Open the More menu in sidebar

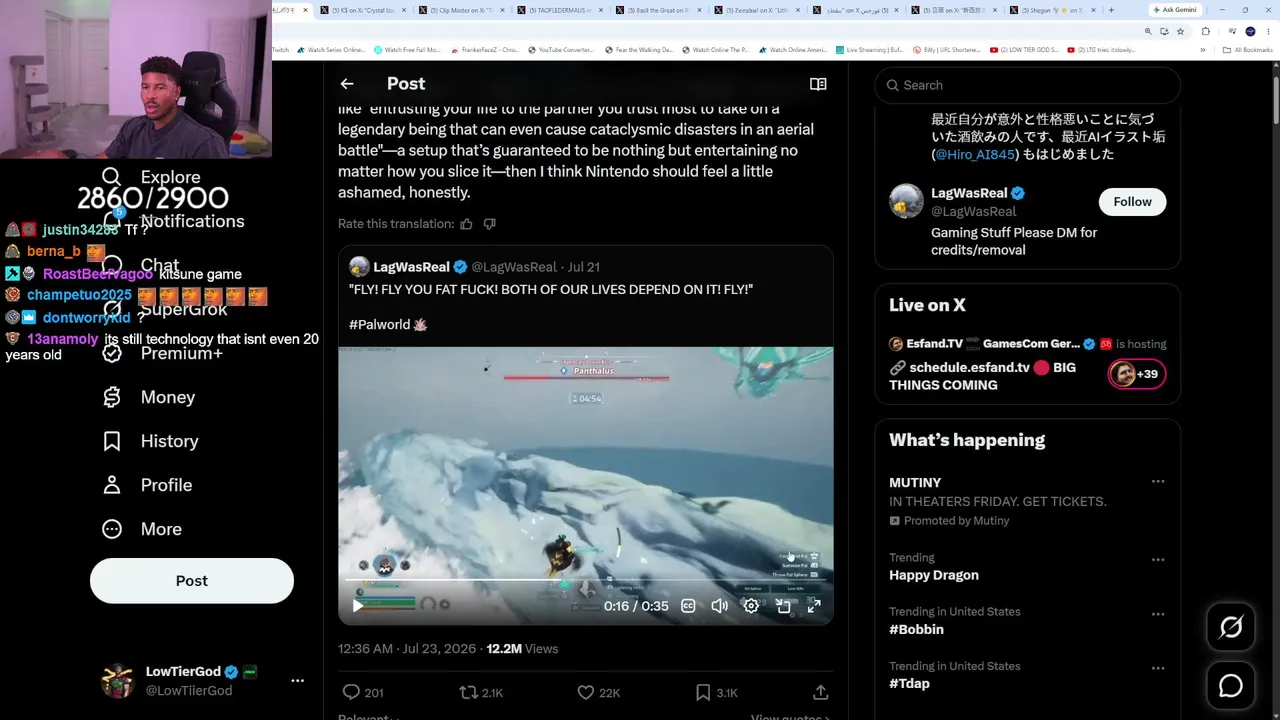tap(143, 529)
